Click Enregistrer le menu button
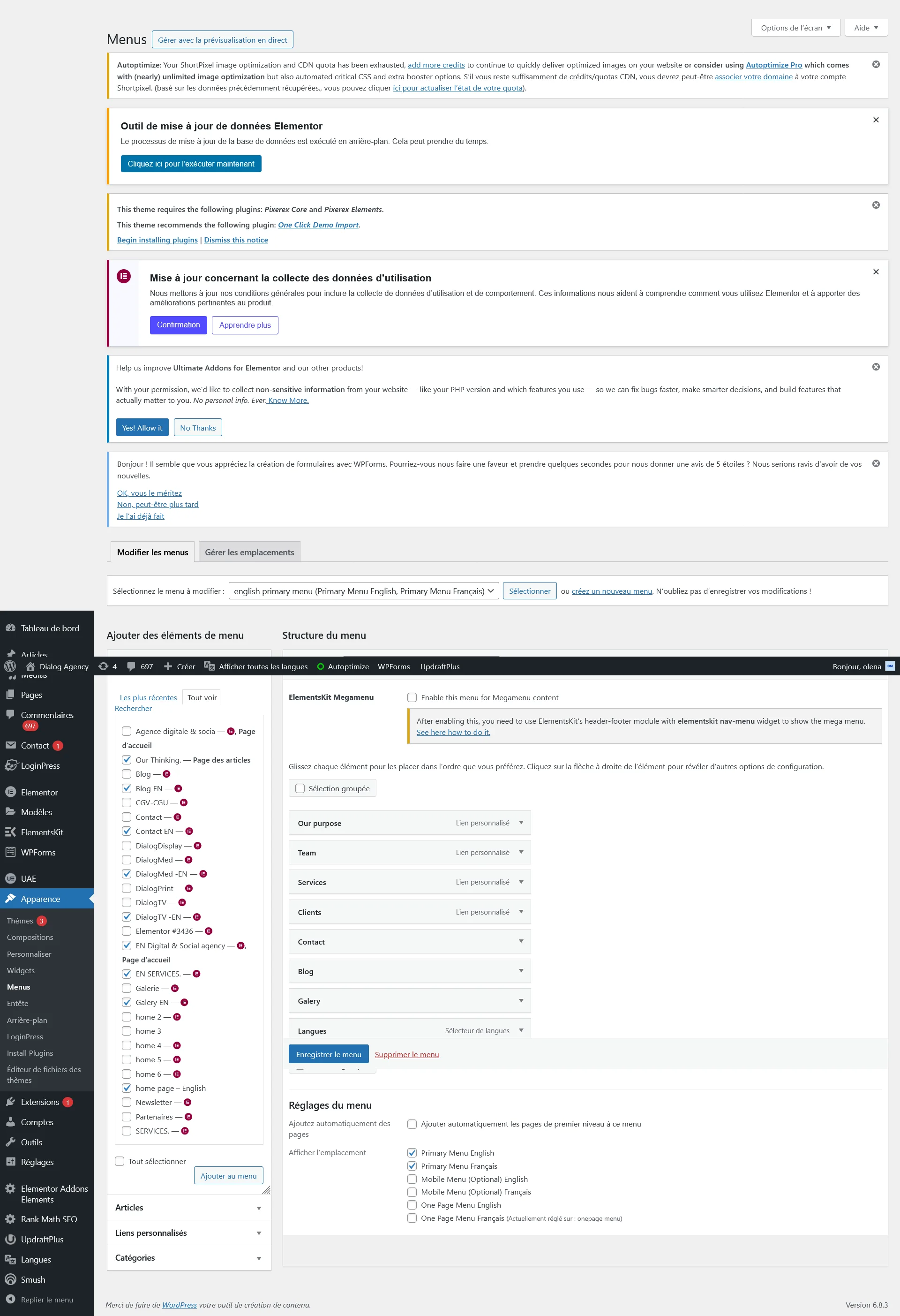900x1316 pixels. [328, 1054]
